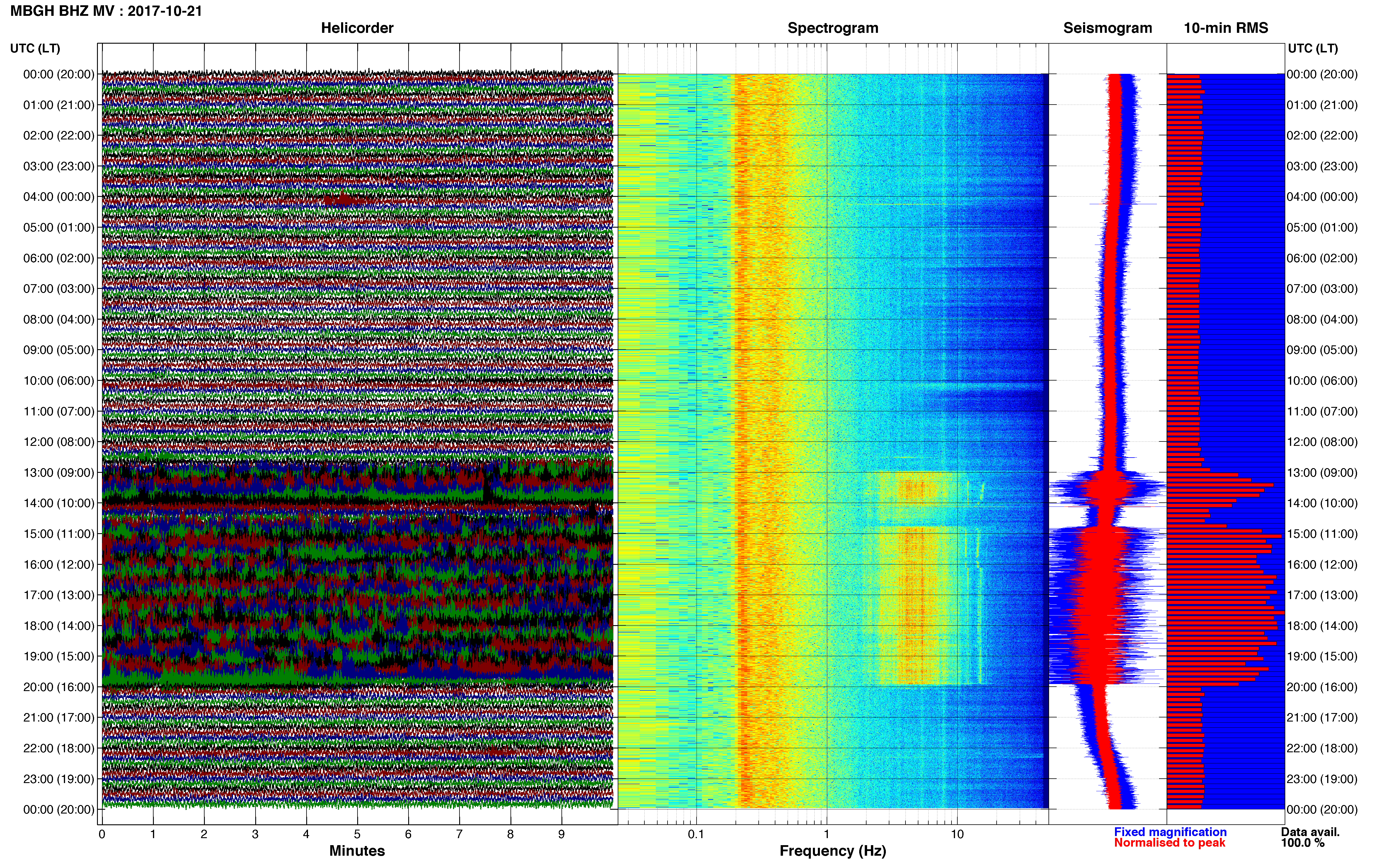
Task: Click the right "02:00 (22:00)" time label
Action: pos(1322,135)
